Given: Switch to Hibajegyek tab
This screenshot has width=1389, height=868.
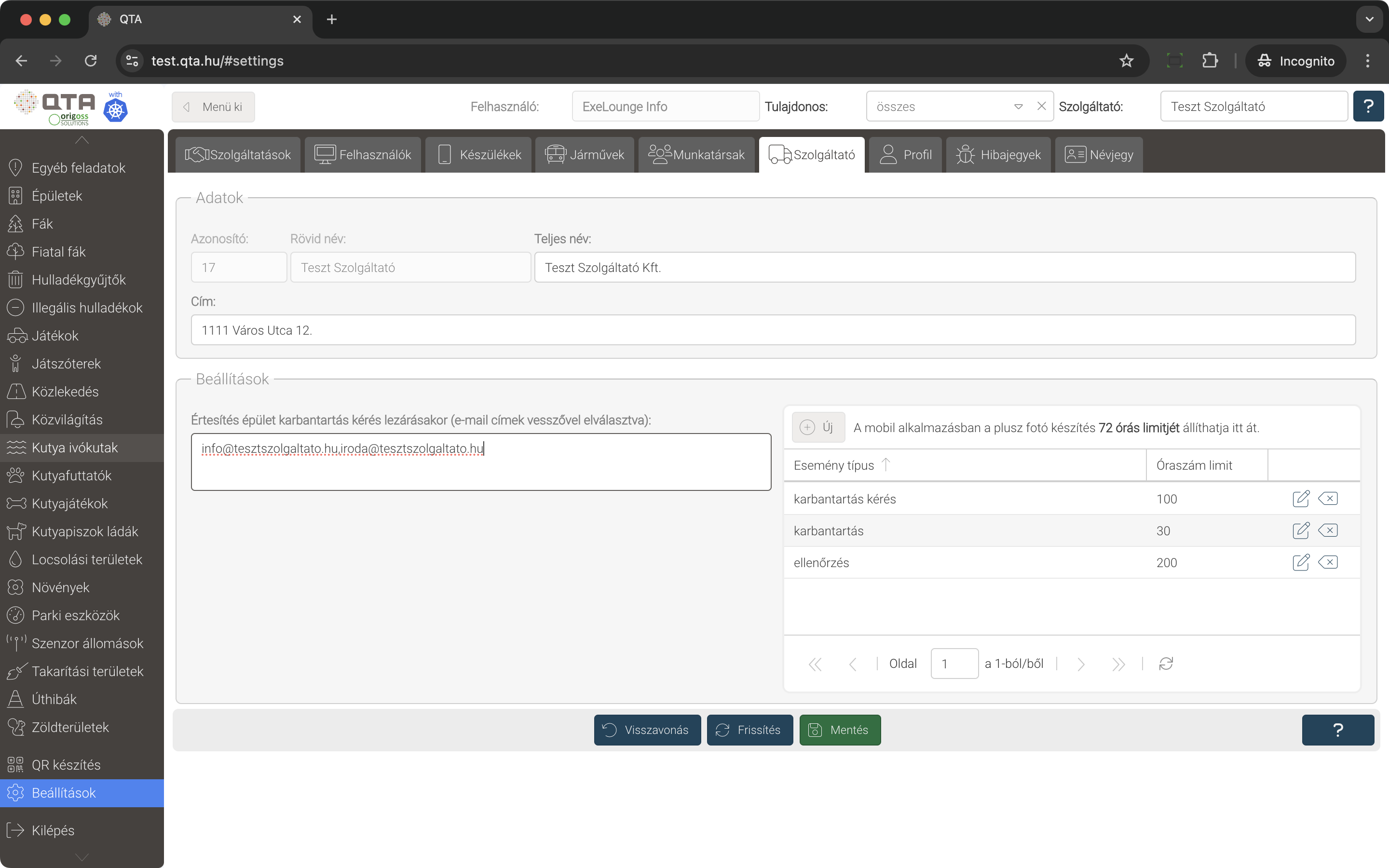Looking at the screenshot, I should tap(998, 154).
